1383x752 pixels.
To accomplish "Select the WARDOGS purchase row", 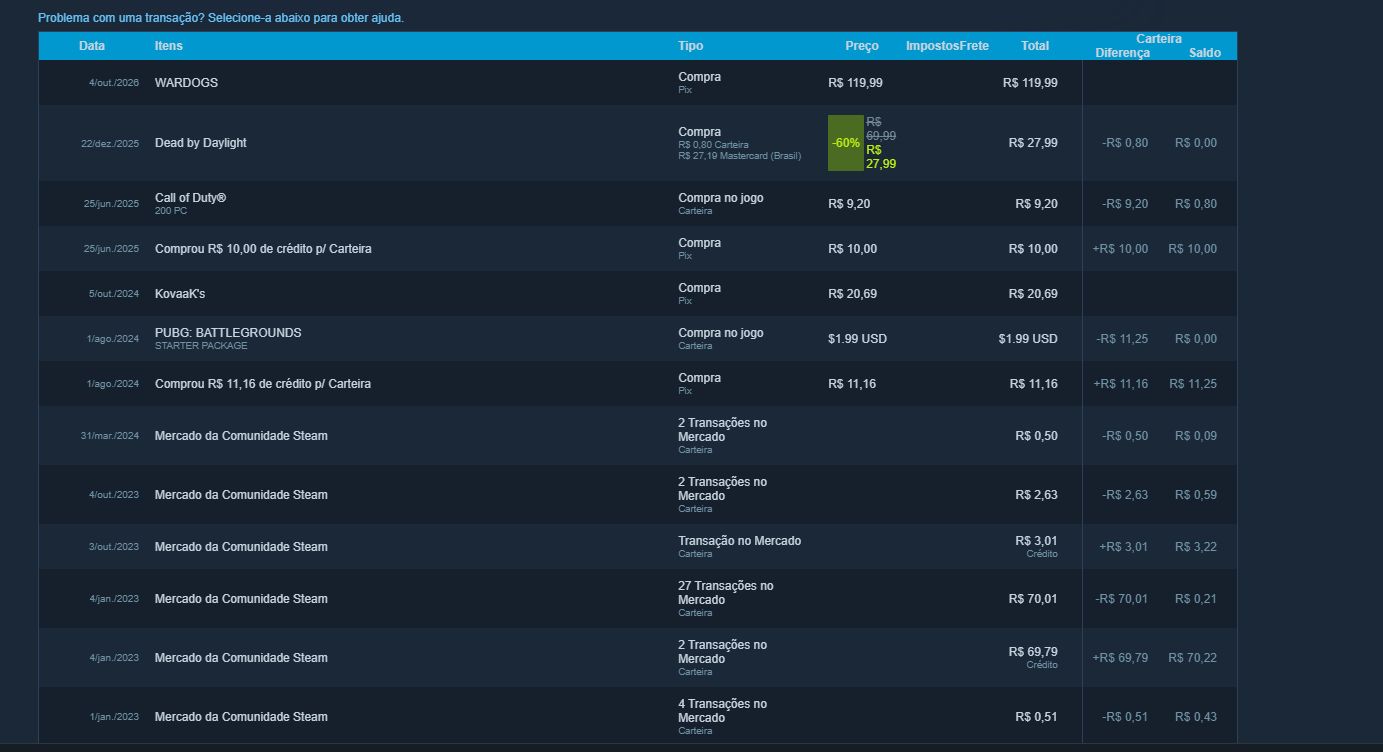I will (638, 83).
